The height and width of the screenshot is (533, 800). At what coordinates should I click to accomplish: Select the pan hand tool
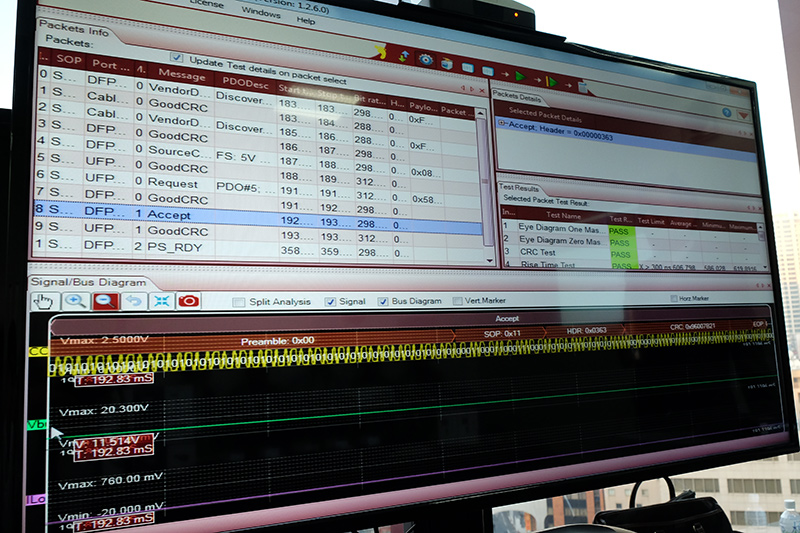point(44,301)
